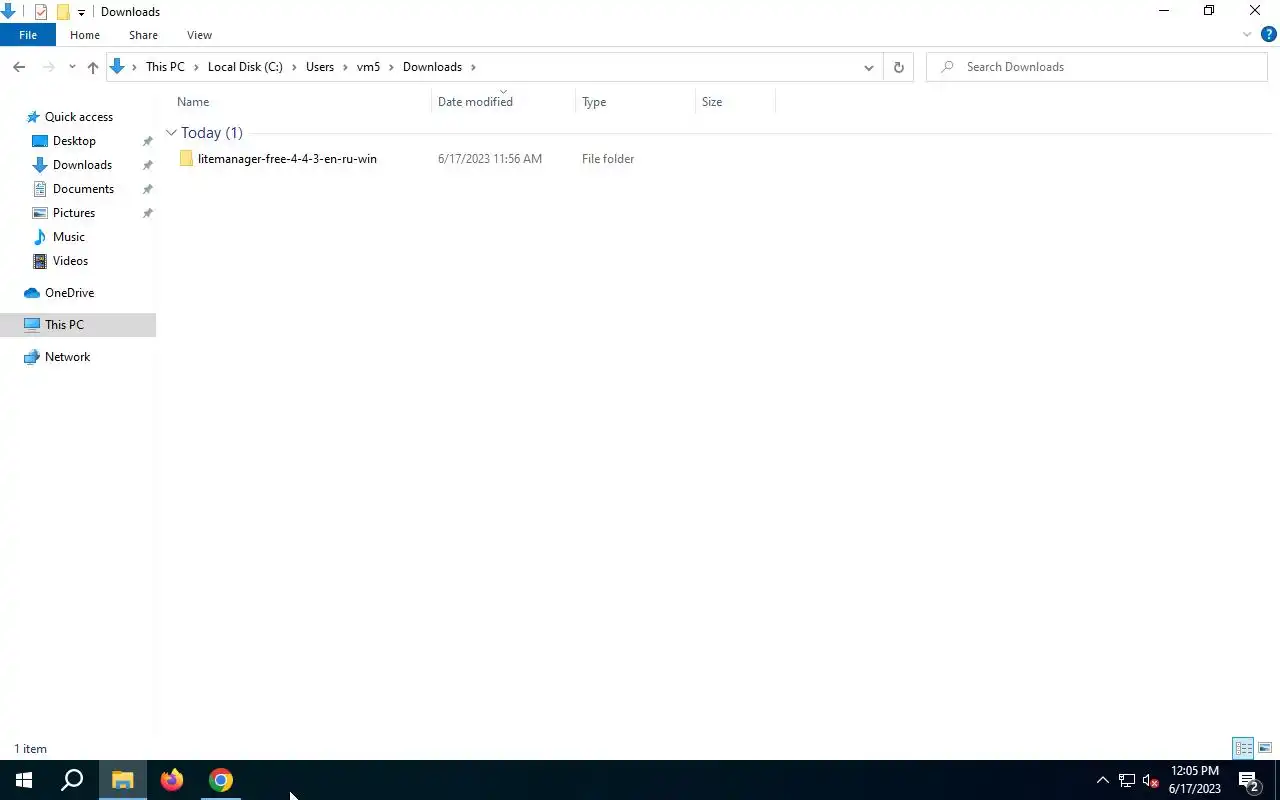Sort by Type column header
The width and height of the screenshot is (1280, 800).
tap(635, 102)
